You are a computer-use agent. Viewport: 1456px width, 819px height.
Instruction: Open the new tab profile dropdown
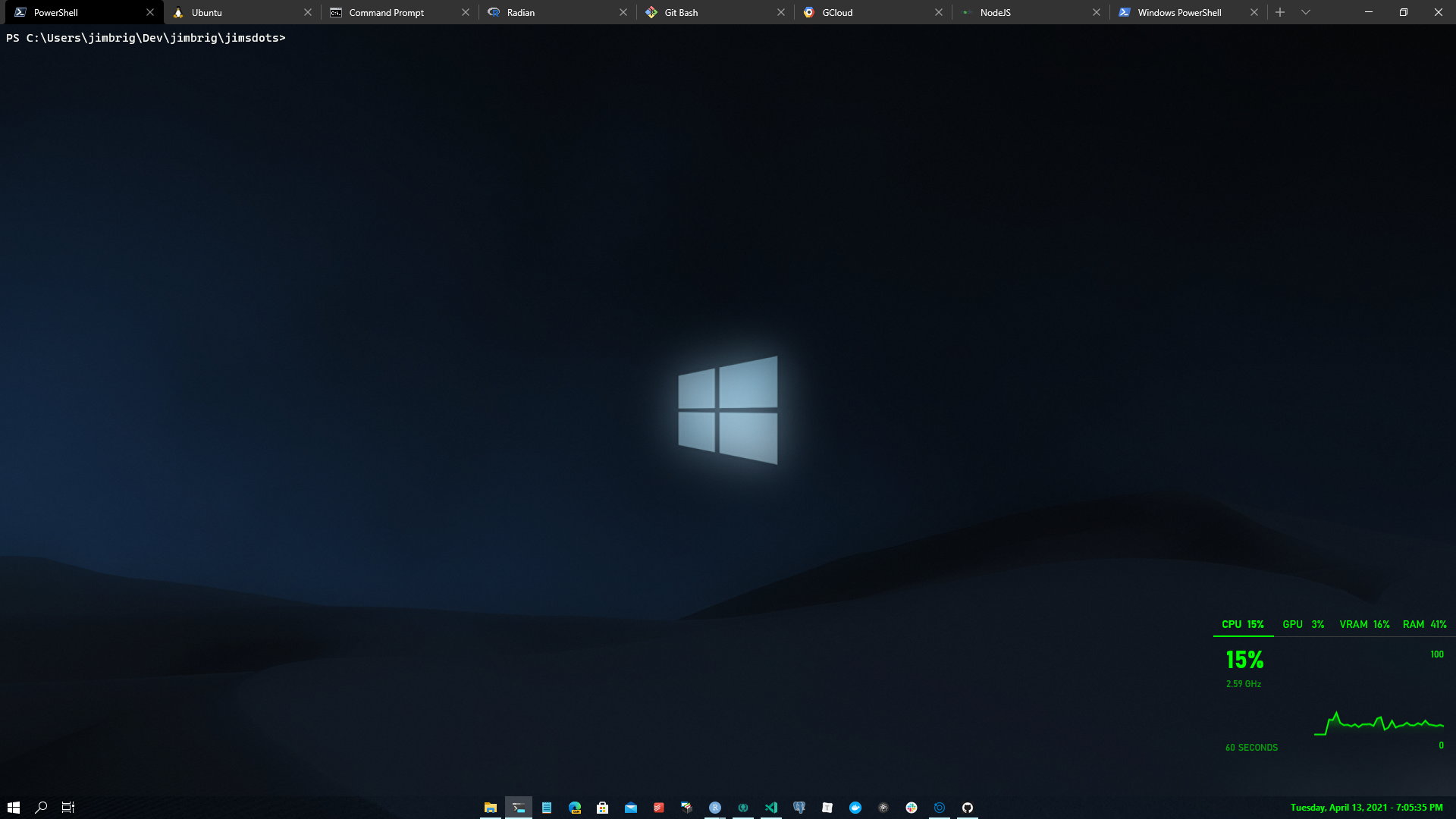pos(1306,12)
